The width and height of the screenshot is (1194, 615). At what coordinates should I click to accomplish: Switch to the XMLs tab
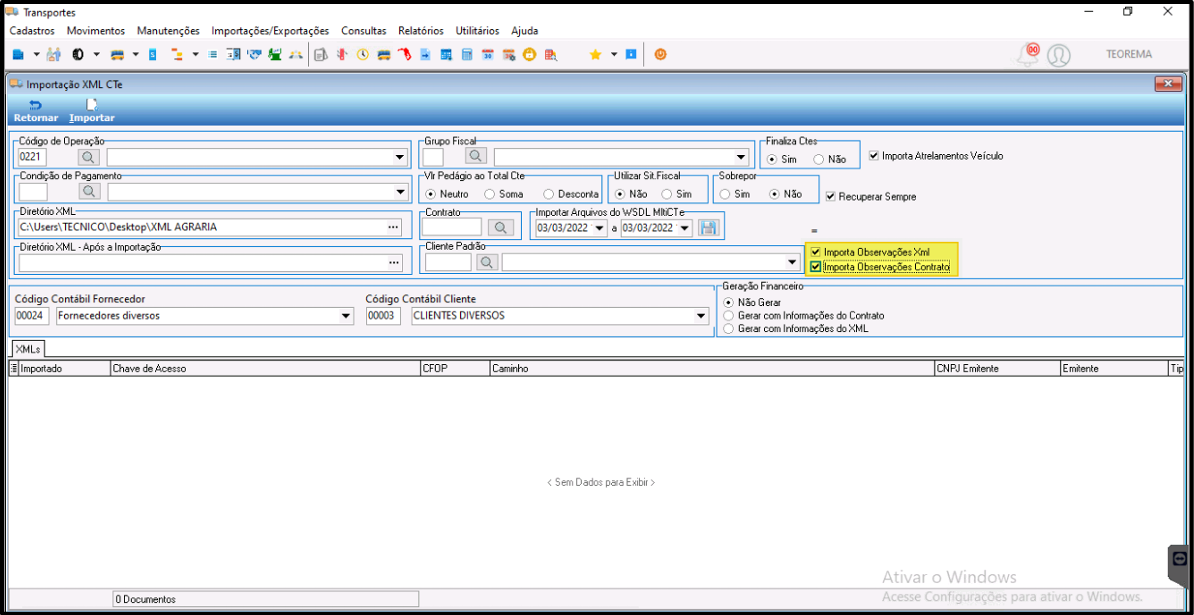pyautogui.click(x=28, y=348)
